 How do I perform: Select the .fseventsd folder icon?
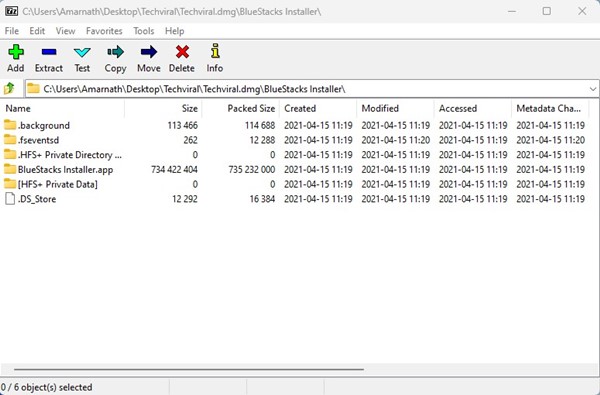10,140
